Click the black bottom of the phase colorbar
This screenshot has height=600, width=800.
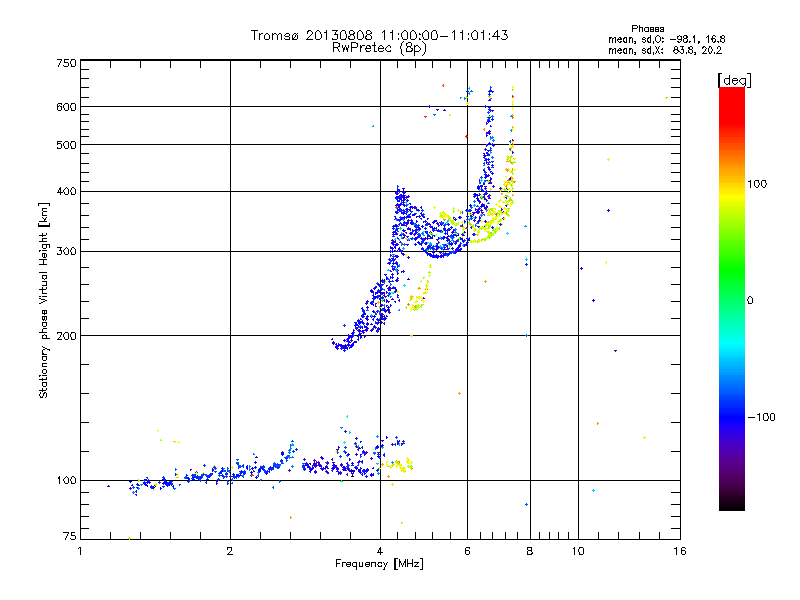(x=732, y=503)
